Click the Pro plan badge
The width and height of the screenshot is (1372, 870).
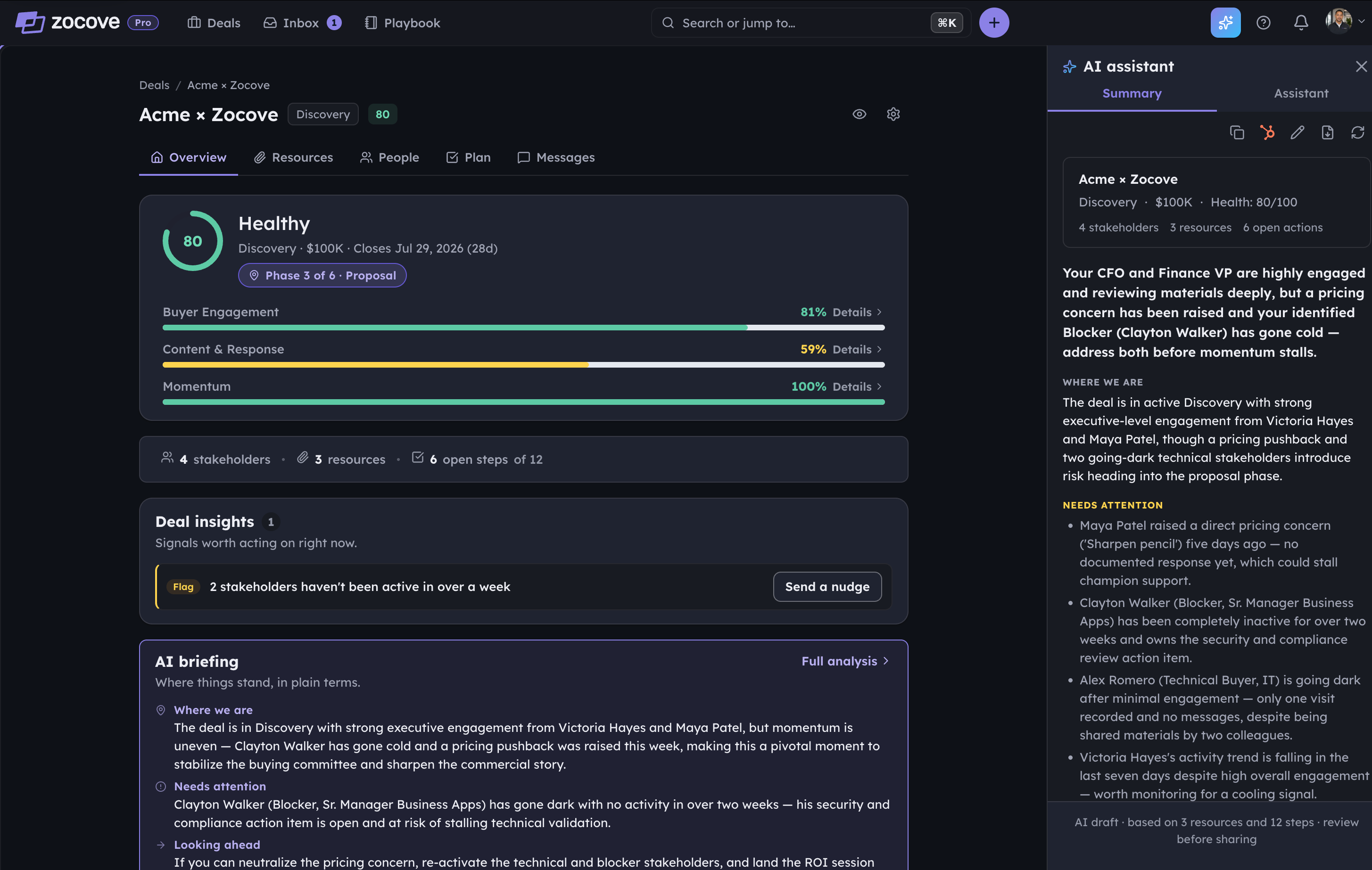(x=143, y=23)
